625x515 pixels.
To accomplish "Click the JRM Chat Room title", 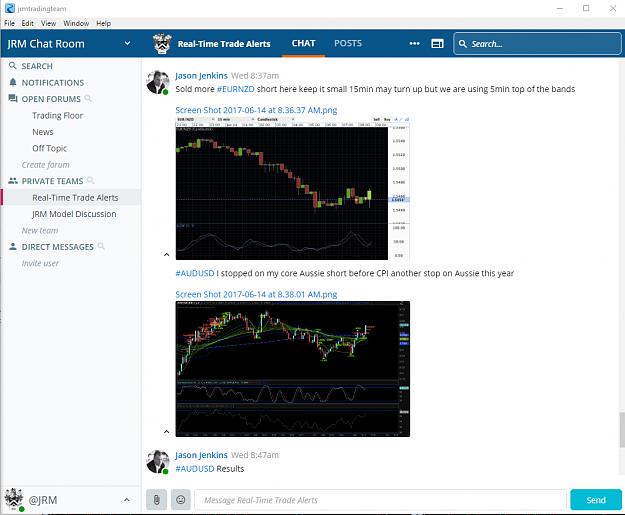I will [x=46, y=43].
